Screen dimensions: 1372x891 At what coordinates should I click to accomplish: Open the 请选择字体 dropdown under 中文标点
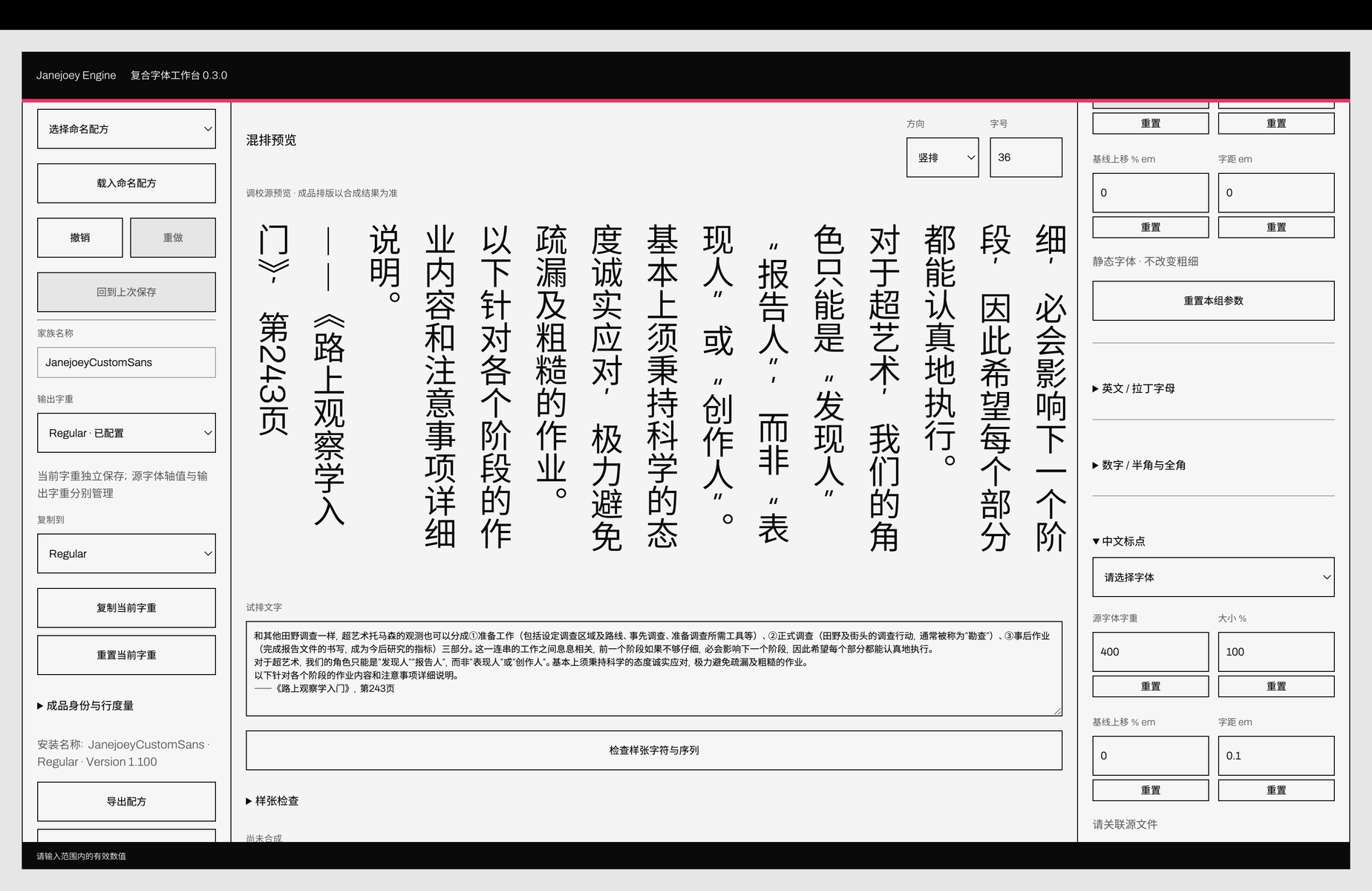pyautogui.click(x=1213, y=577)
